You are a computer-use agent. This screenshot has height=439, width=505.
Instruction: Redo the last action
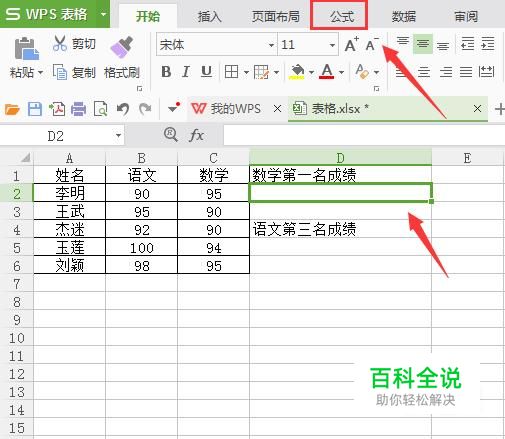pos(145,109)
